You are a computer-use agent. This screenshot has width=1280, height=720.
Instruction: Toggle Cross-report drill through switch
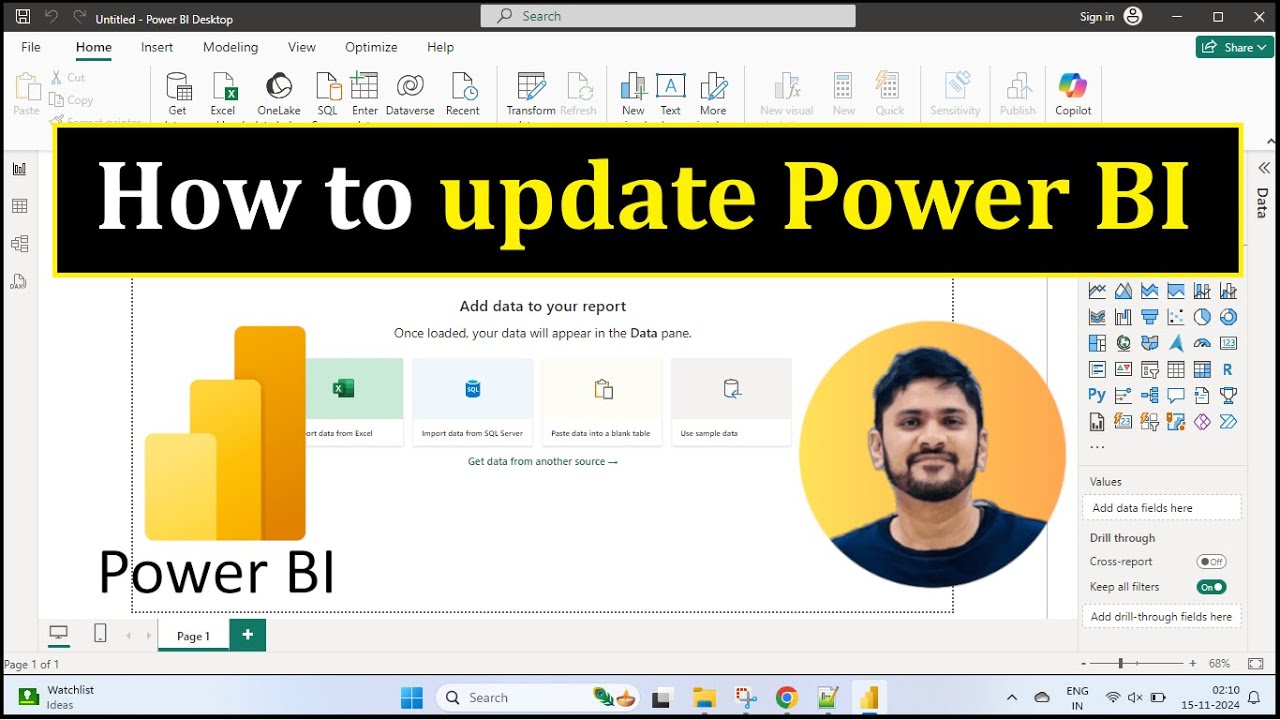click(1211, 562)
